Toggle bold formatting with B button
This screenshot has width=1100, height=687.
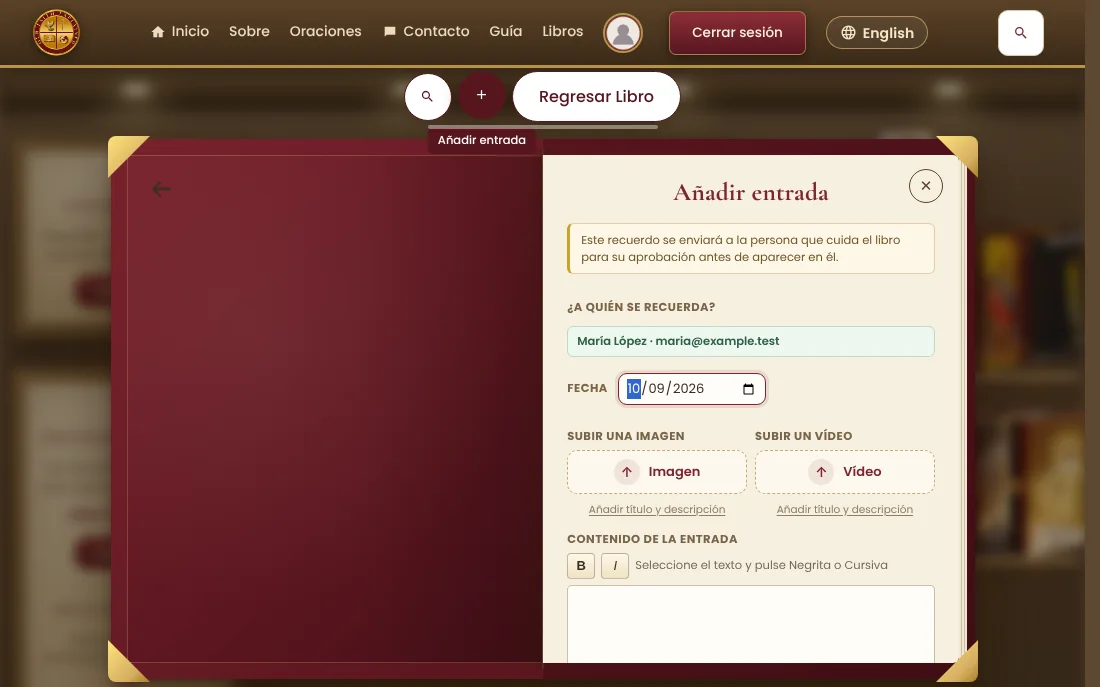coord(581,566)
